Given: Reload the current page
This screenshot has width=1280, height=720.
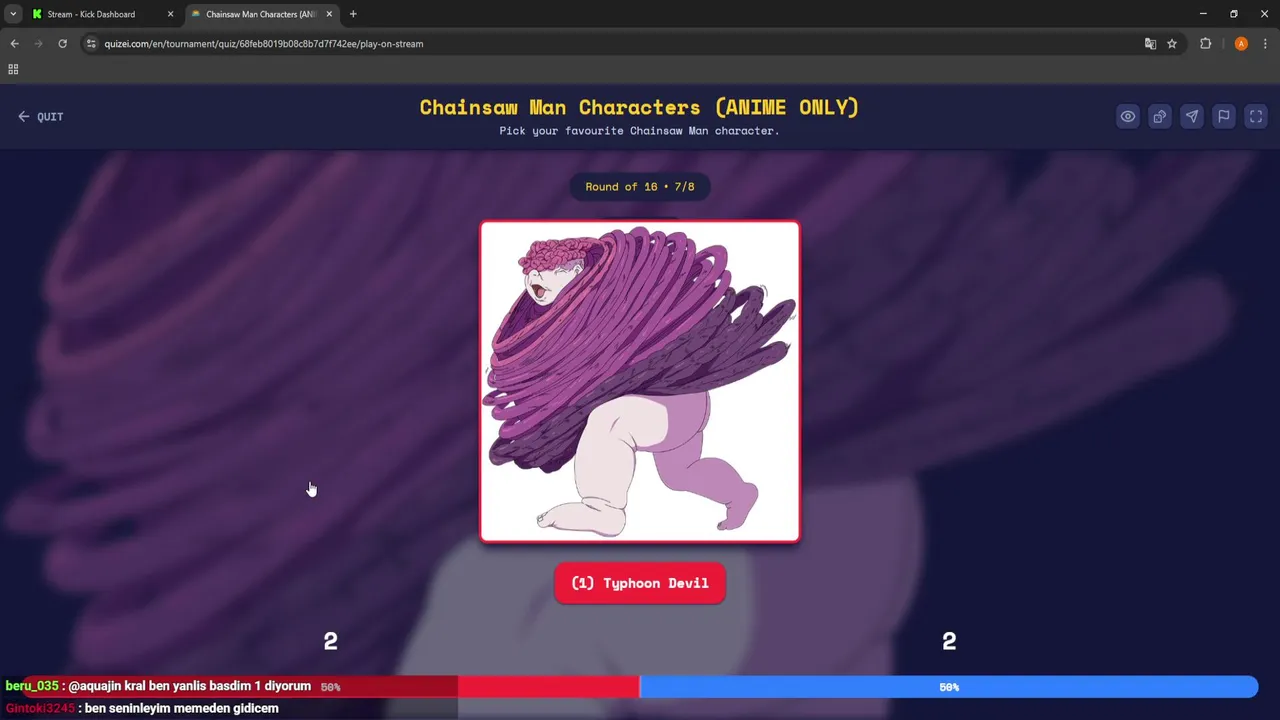Looking at the screenshot, I should 62,44.
